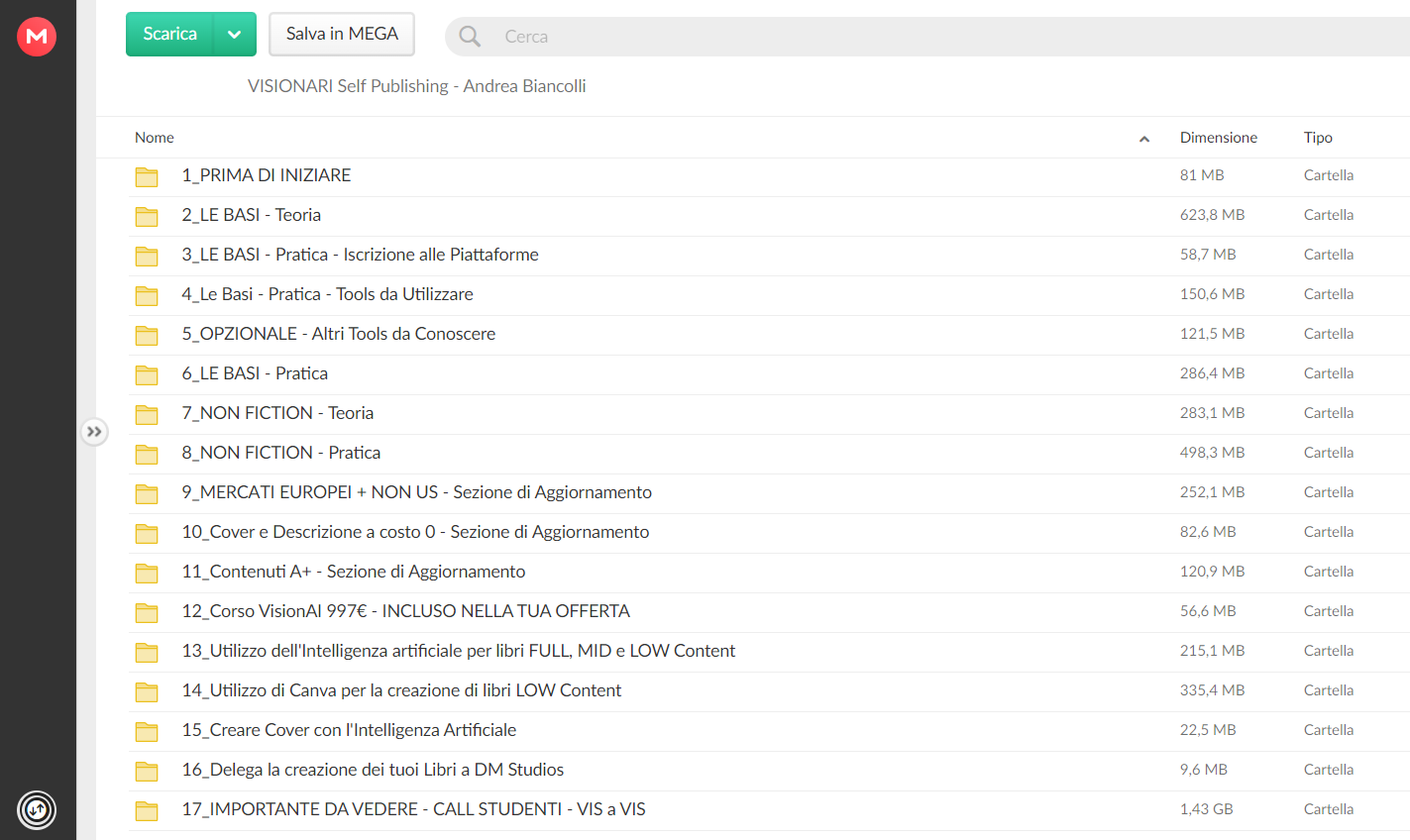Expand the sidebar with the double-arrow button

(94, 432)
